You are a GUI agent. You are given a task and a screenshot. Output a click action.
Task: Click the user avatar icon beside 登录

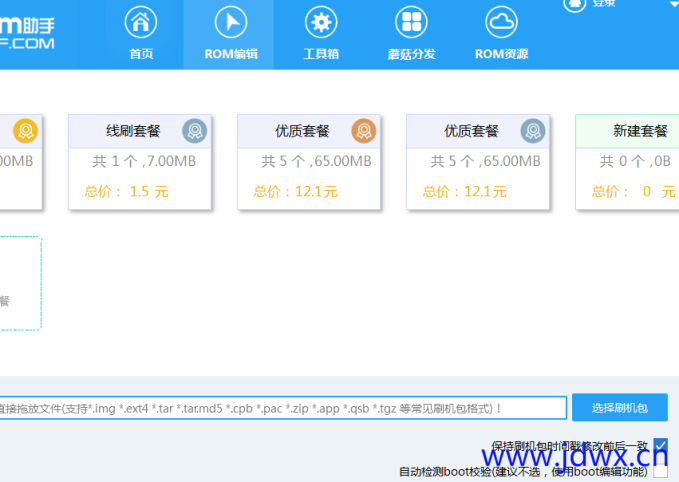[575, 4]
